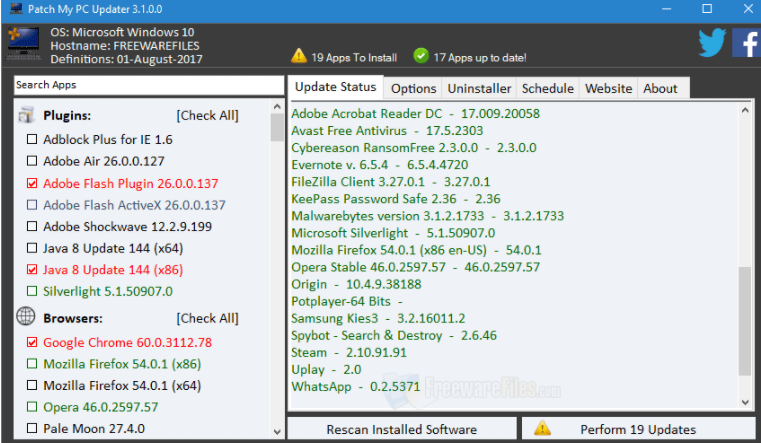Image resolution: width=761 pixels, height=443 pixels.
Task: Click the app list scrollbar thumb
Action: pyautogui.click(x=277, y=127)
